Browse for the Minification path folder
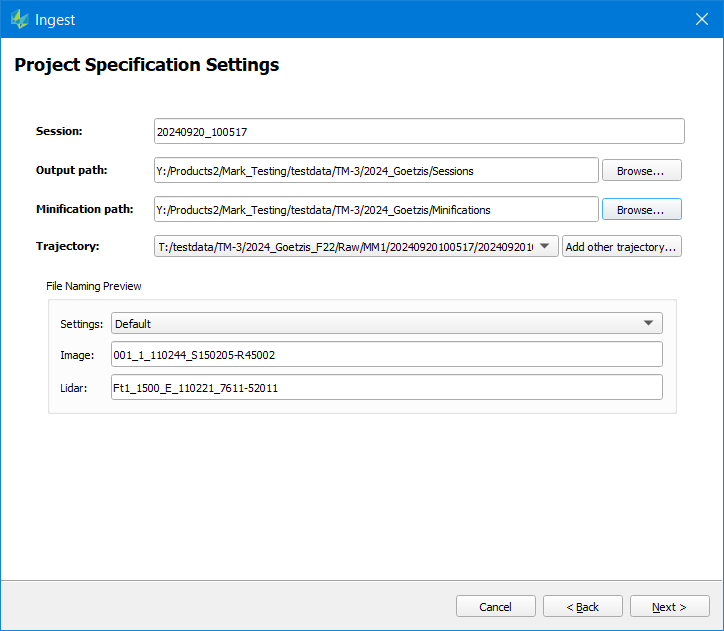The height and width of the screenshot is (631, 724). click(x=641, y=210)
